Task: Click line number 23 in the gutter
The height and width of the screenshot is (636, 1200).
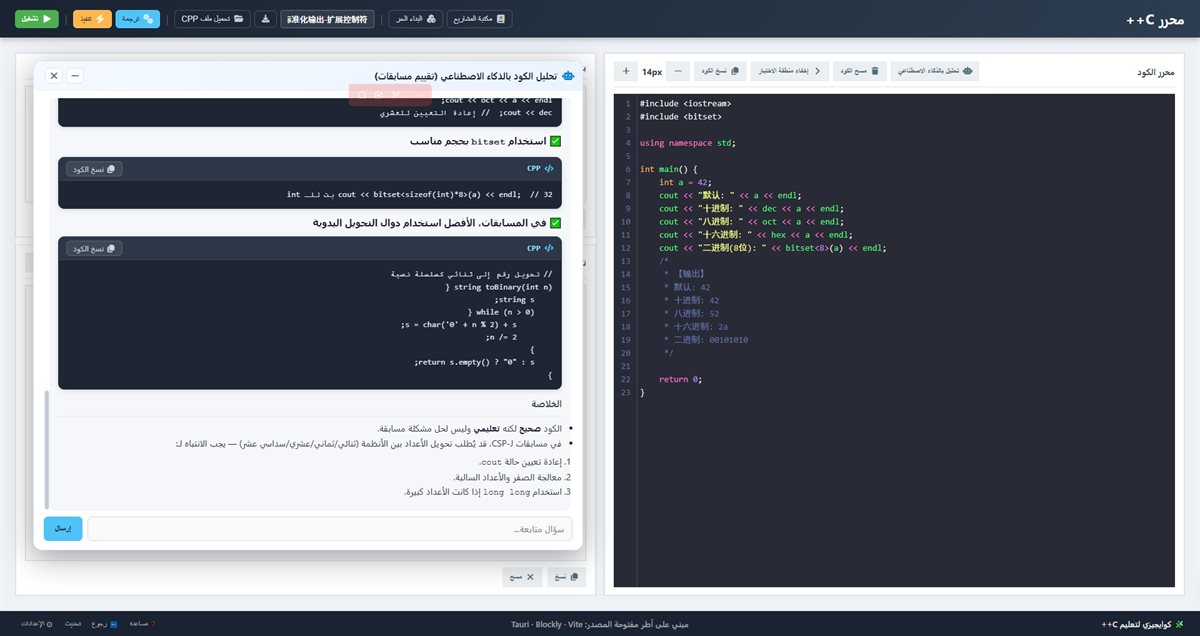Action: (x=625, y=393)
